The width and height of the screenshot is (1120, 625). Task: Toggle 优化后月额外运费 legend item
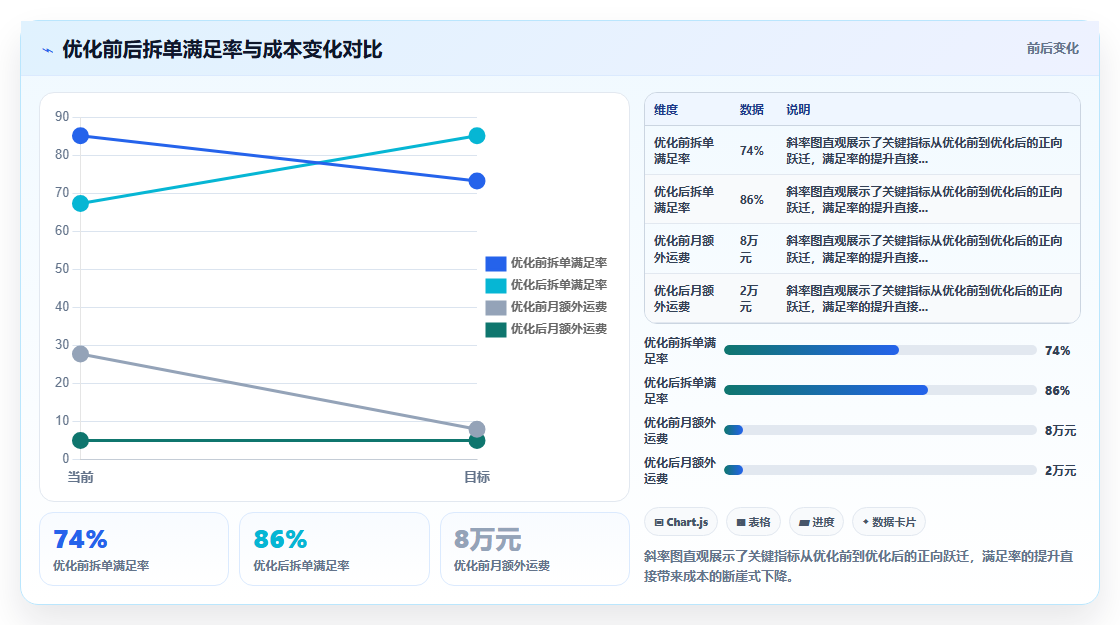click(x=546, y=329)
